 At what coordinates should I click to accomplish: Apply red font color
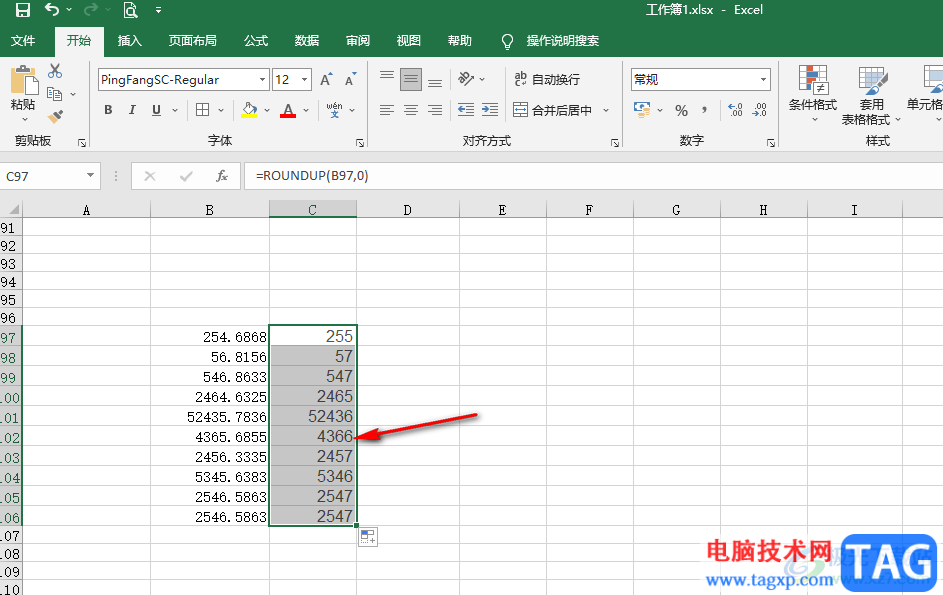288,110
